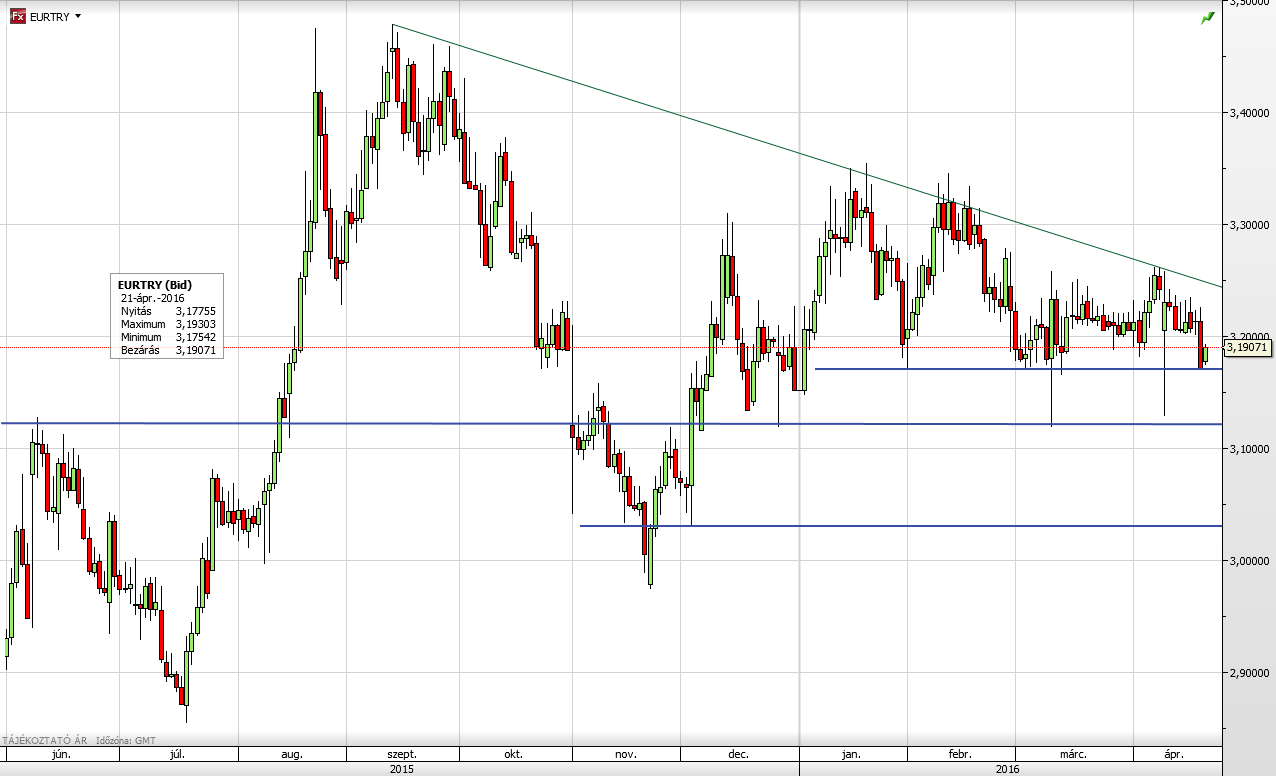Click the TÁJÉKOZTATÓ ÁR label
This screenshot has height=776, width=1276.
coord(45,741)
